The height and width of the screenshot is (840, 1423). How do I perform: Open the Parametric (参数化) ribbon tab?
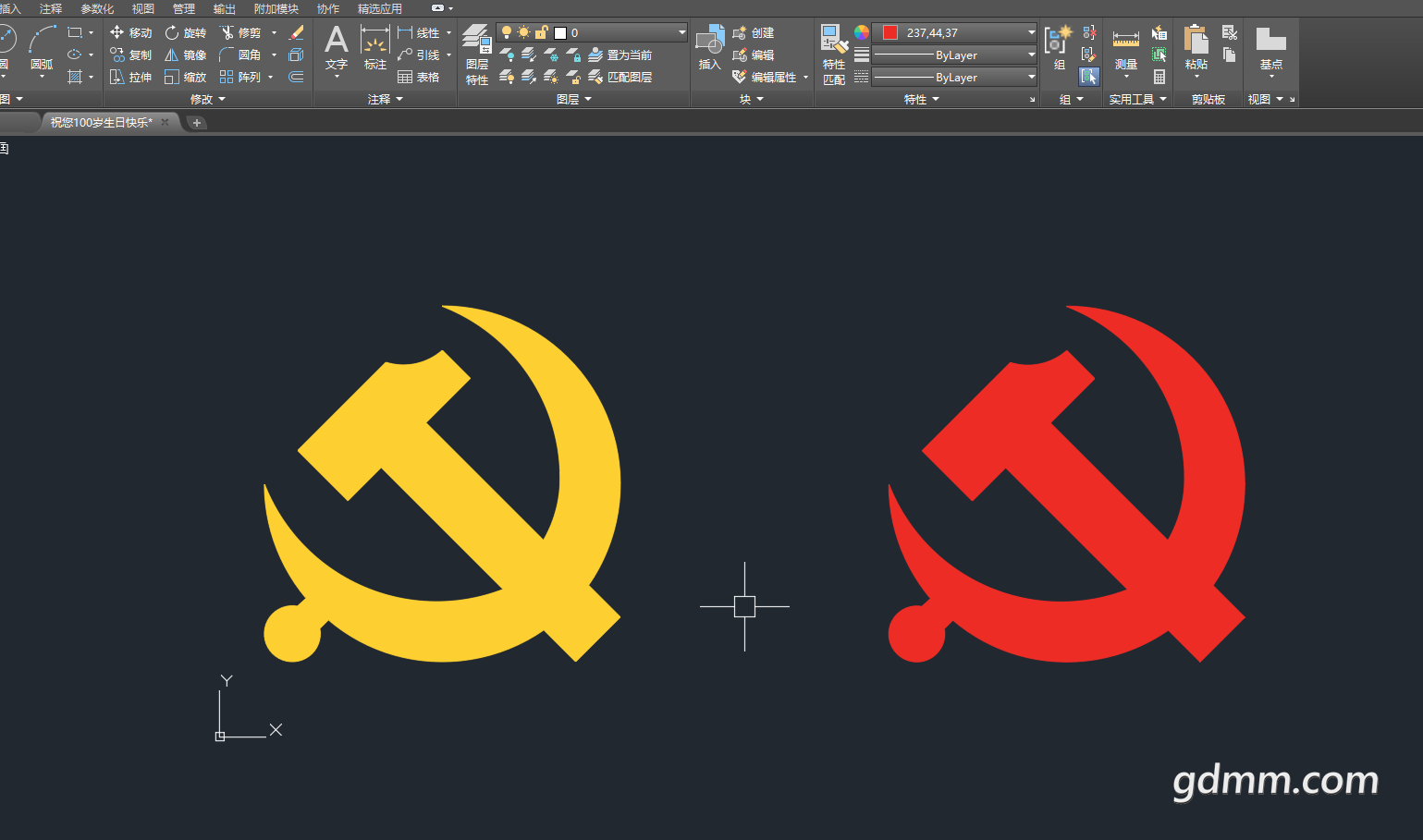[97, 8]
